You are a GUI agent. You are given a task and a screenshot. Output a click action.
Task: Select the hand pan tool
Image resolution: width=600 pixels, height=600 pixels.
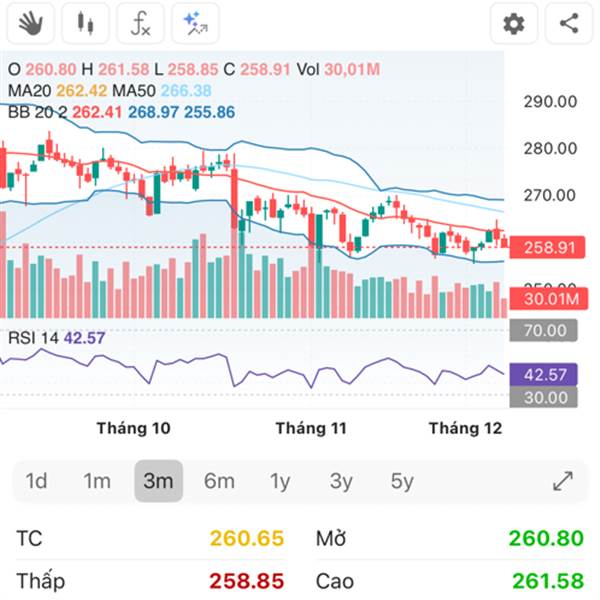click(x=29, y=23)
